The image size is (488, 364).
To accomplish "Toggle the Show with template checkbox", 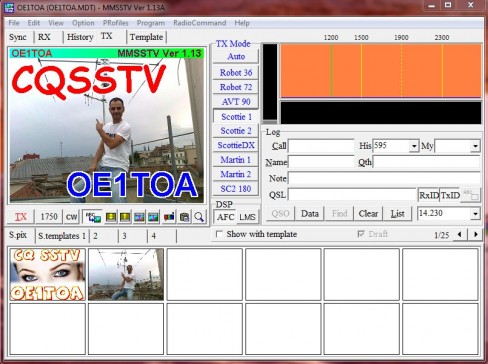I will [219, 234].
